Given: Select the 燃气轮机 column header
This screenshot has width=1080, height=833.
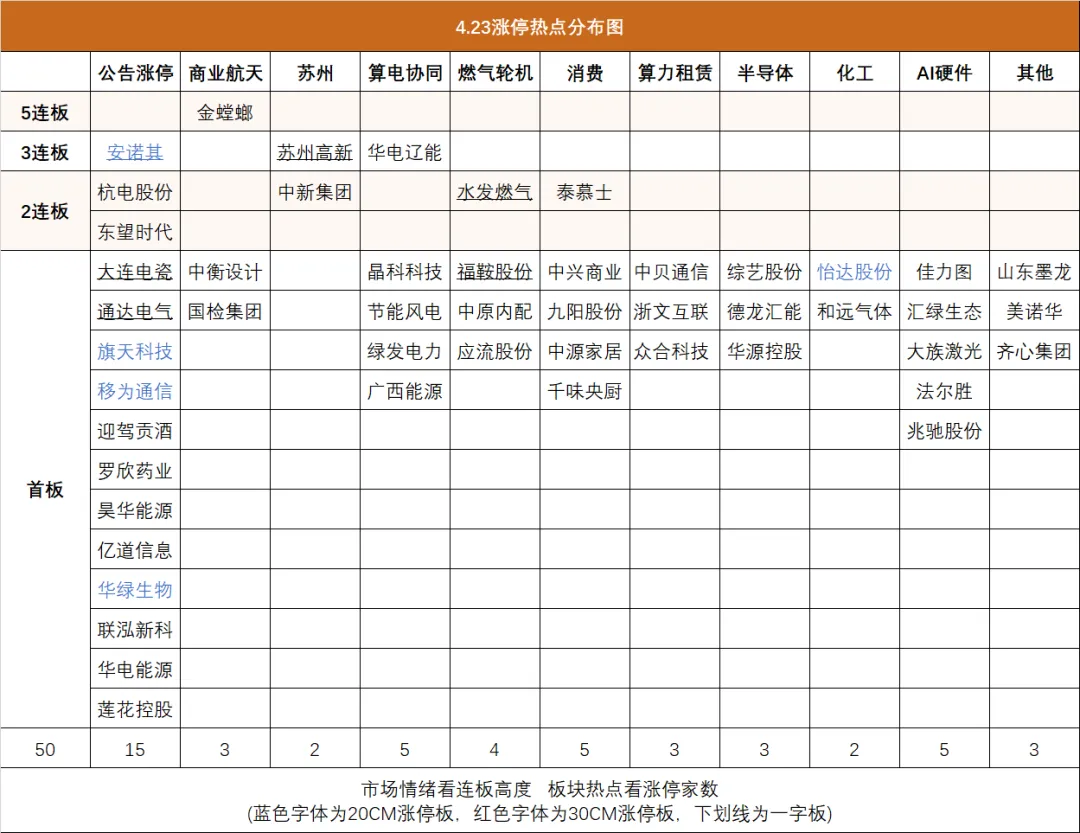Looking at the screenshot, I should coord(495,72).
